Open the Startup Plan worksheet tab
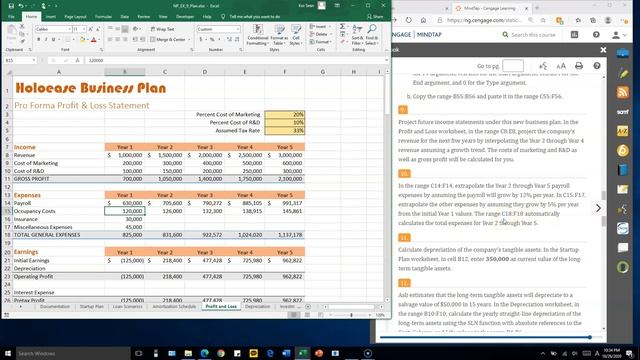Image resolution: width=640 pixels, height=360 pixels. coord(91,307)
